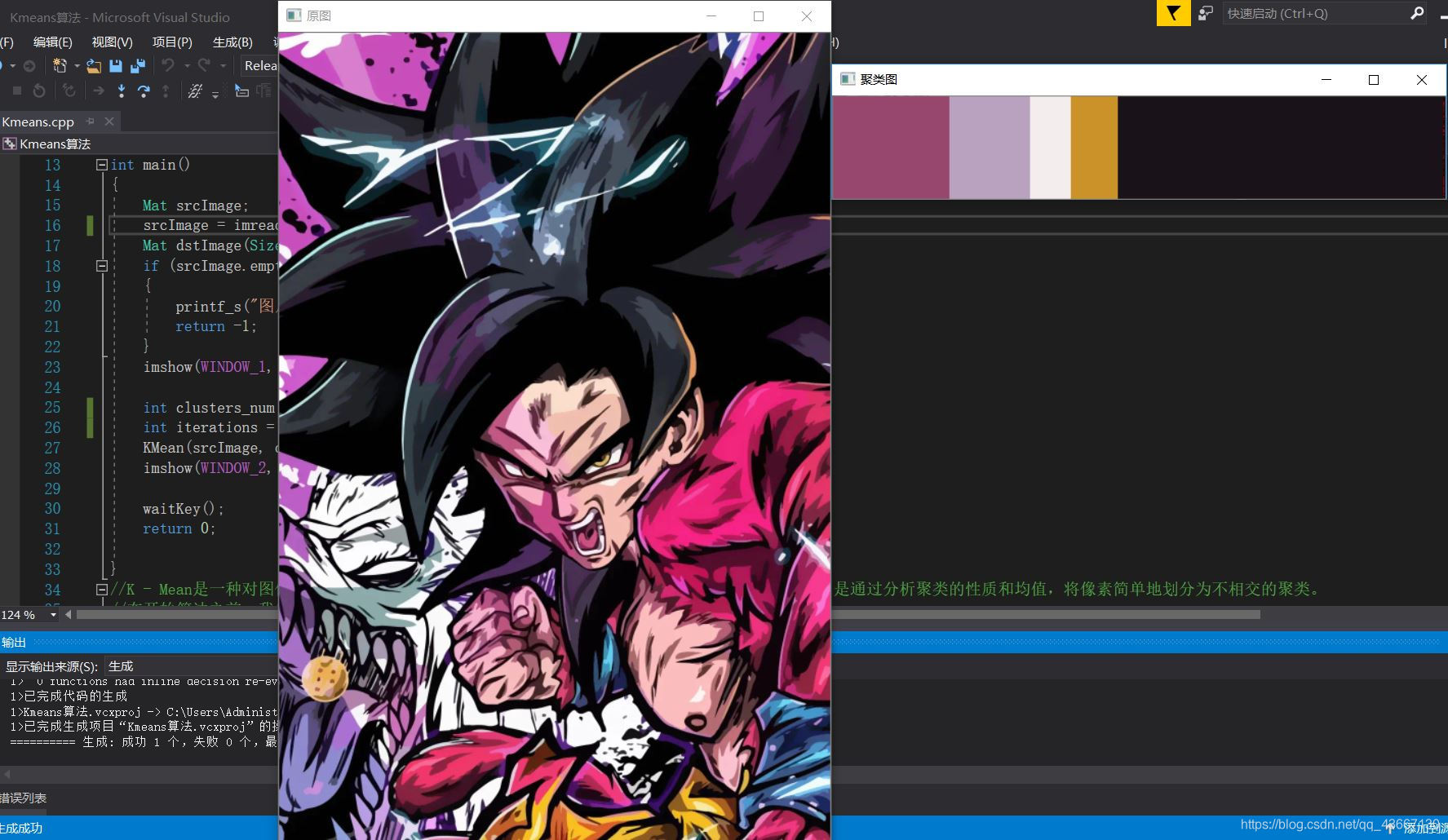Click the 聚类图 window title icon

click(848, 79)
